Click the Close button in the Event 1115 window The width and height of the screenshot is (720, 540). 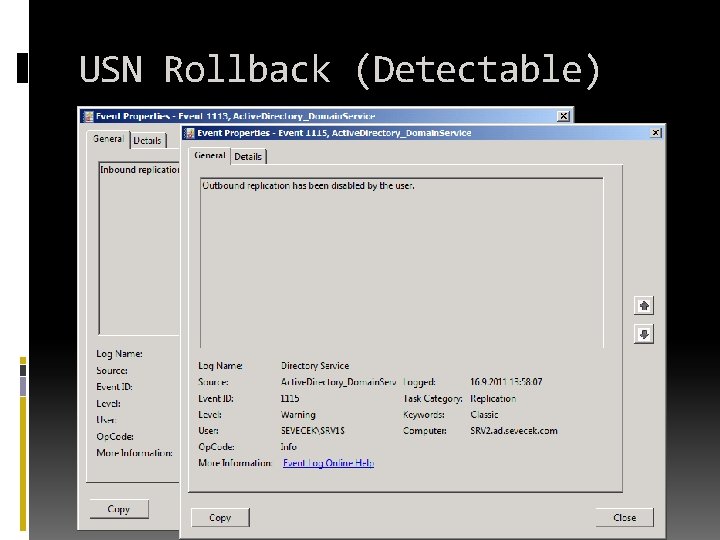(624, 518)
